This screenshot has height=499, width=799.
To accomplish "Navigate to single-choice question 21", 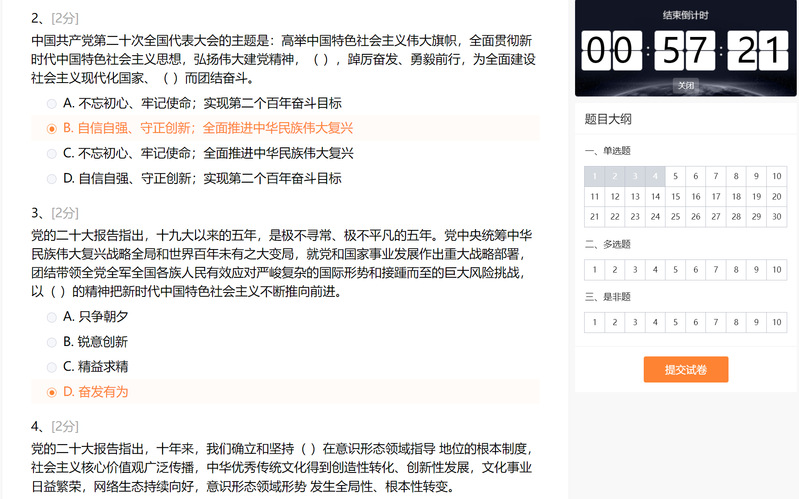I will 595,217.
